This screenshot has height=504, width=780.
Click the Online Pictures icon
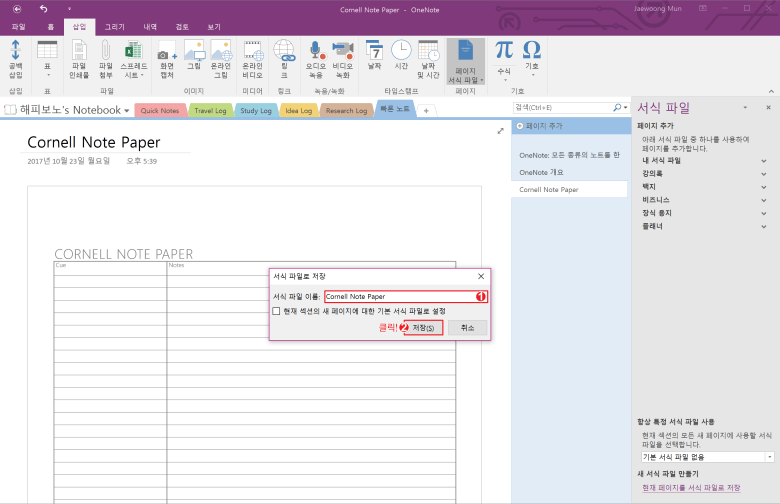(221, 51)
